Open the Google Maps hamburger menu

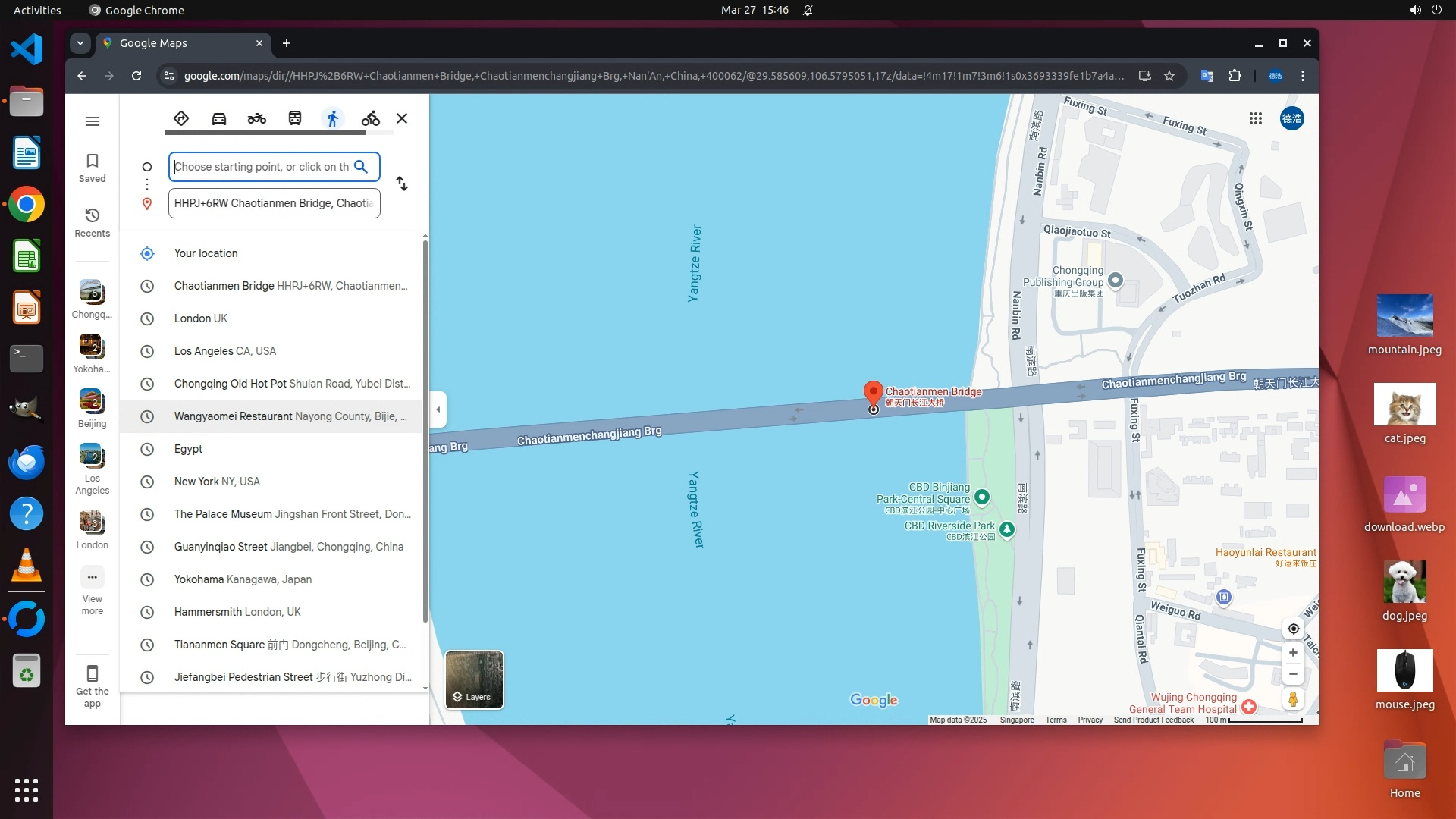point(93,121)
